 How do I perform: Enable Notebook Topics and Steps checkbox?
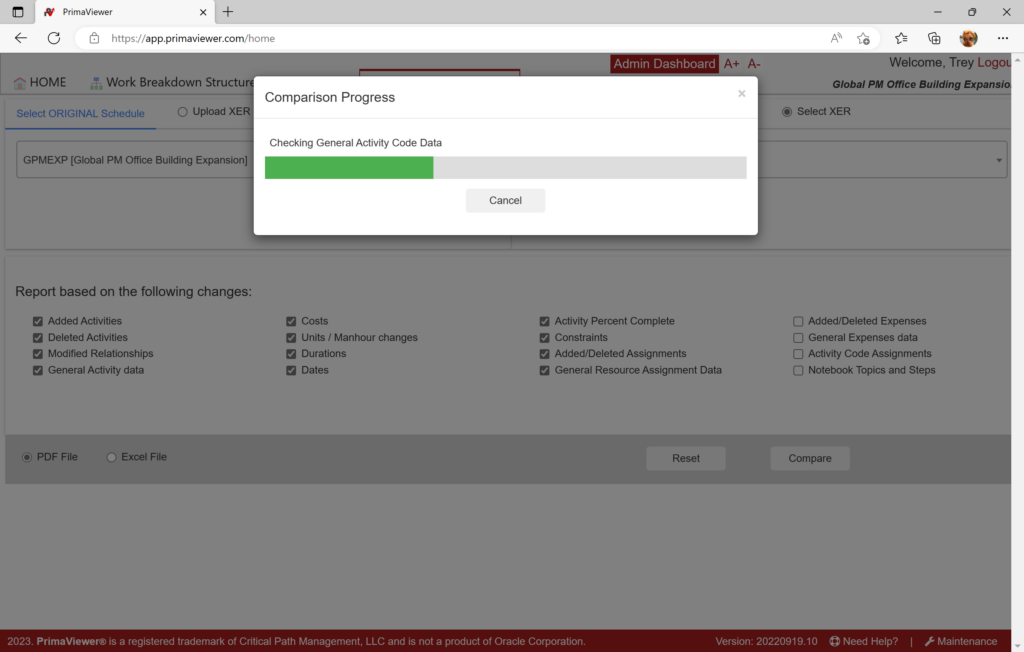[x=798, y=370]
